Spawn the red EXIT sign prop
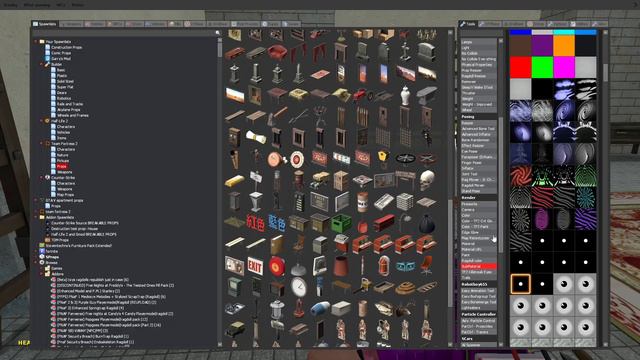This screenshot has width=640, height=360. 256,266
